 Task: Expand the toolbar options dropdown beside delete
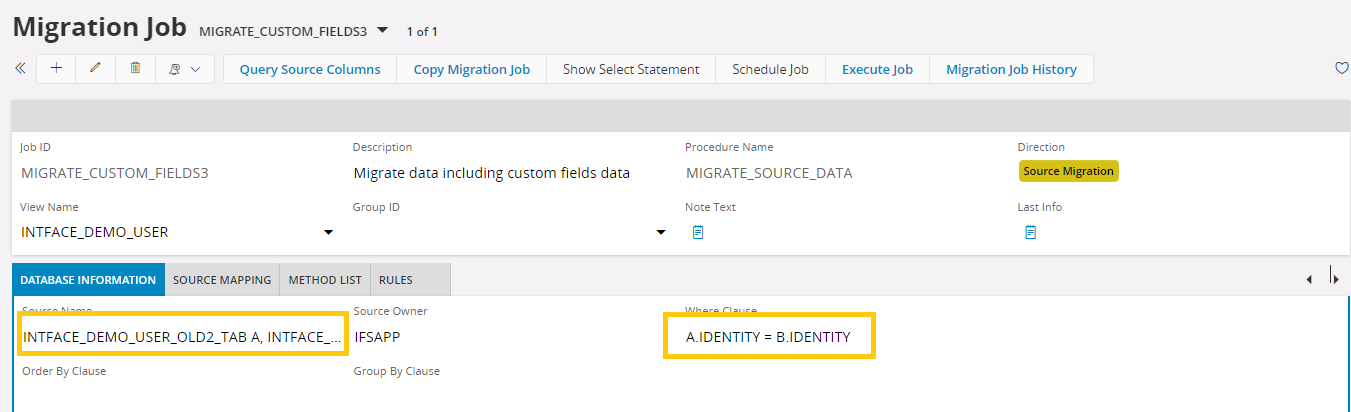[x=185, y=69]
